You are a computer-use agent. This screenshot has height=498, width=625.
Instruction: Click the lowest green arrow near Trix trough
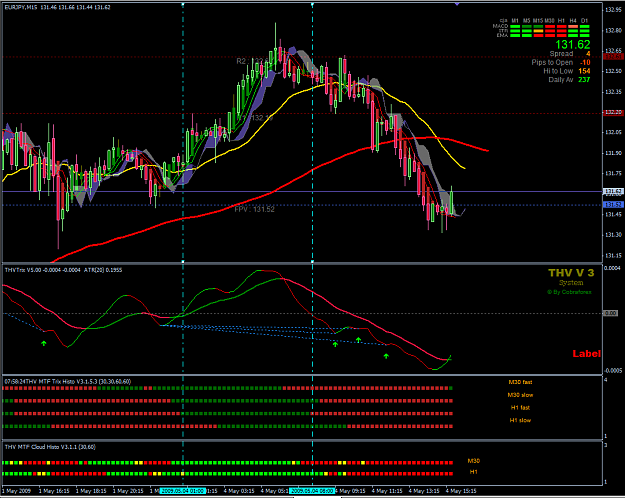coord(386,356)
